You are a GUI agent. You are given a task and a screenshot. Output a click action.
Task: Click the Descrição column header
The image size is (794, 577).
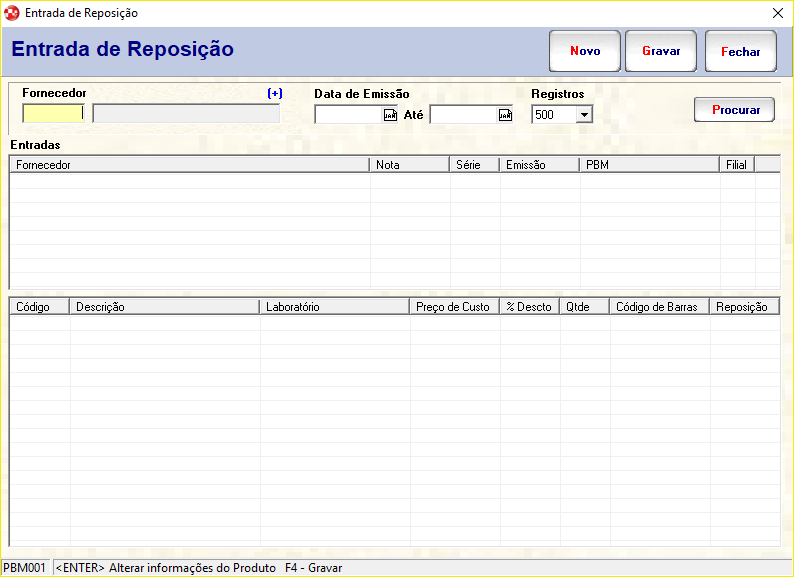pos(165,306)
